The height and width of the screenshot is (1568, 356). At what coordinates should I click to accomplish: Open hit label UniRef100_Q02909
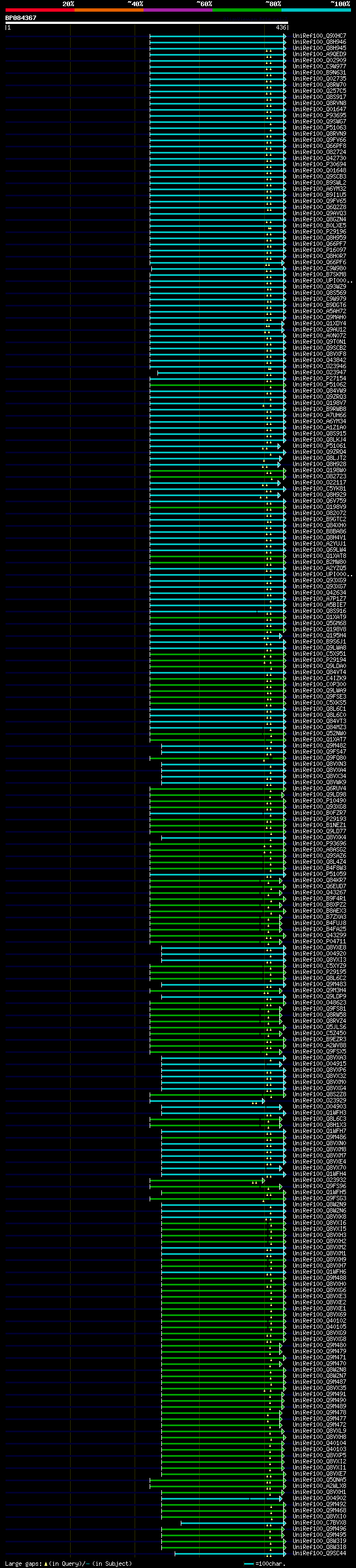click(319, 60)
